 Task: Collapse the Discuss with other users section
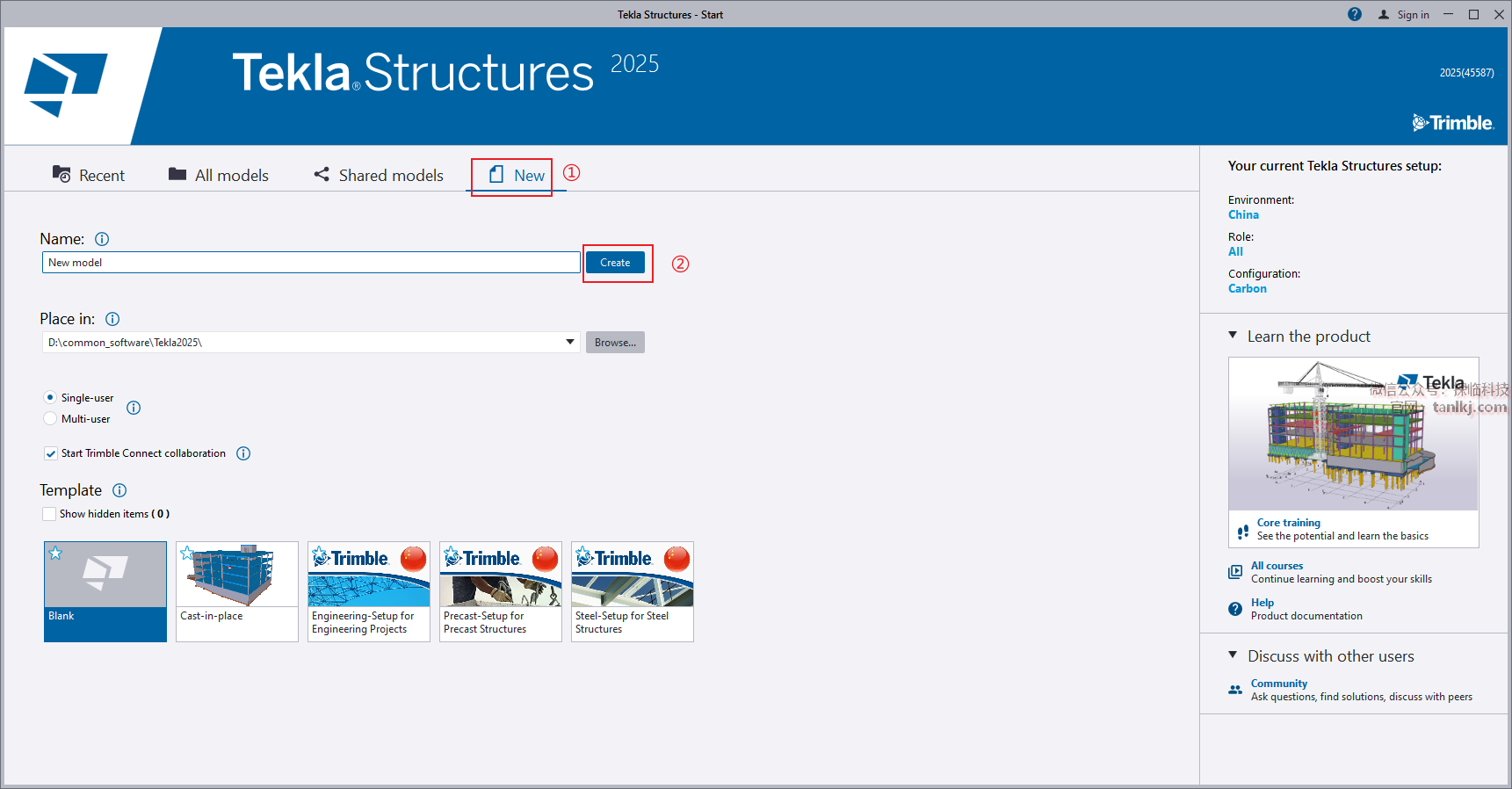coord(1233,655)
